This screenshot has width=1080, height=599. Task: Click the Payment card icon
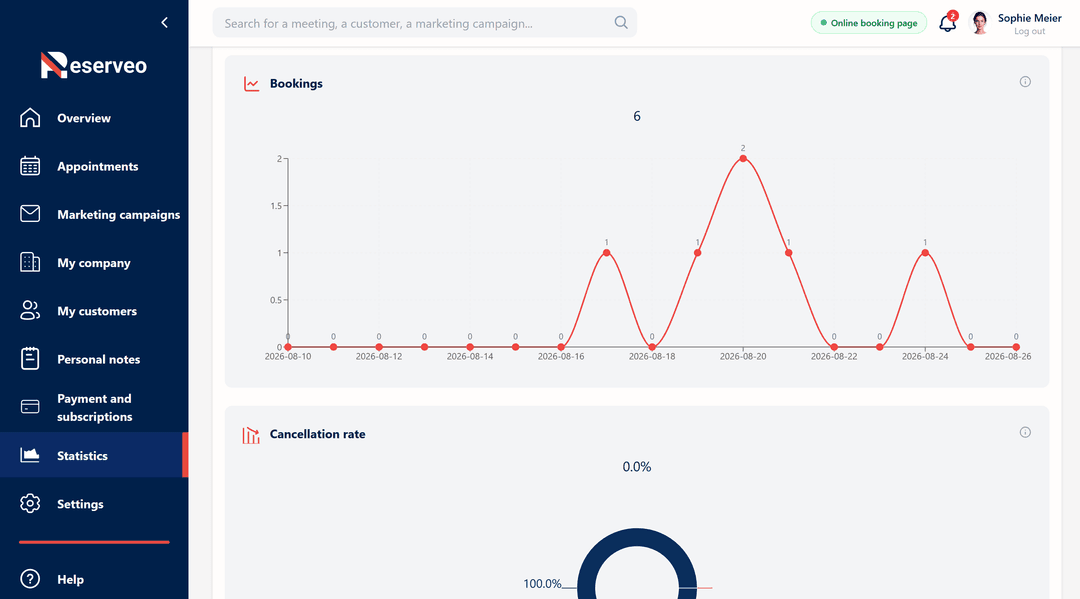30,407
